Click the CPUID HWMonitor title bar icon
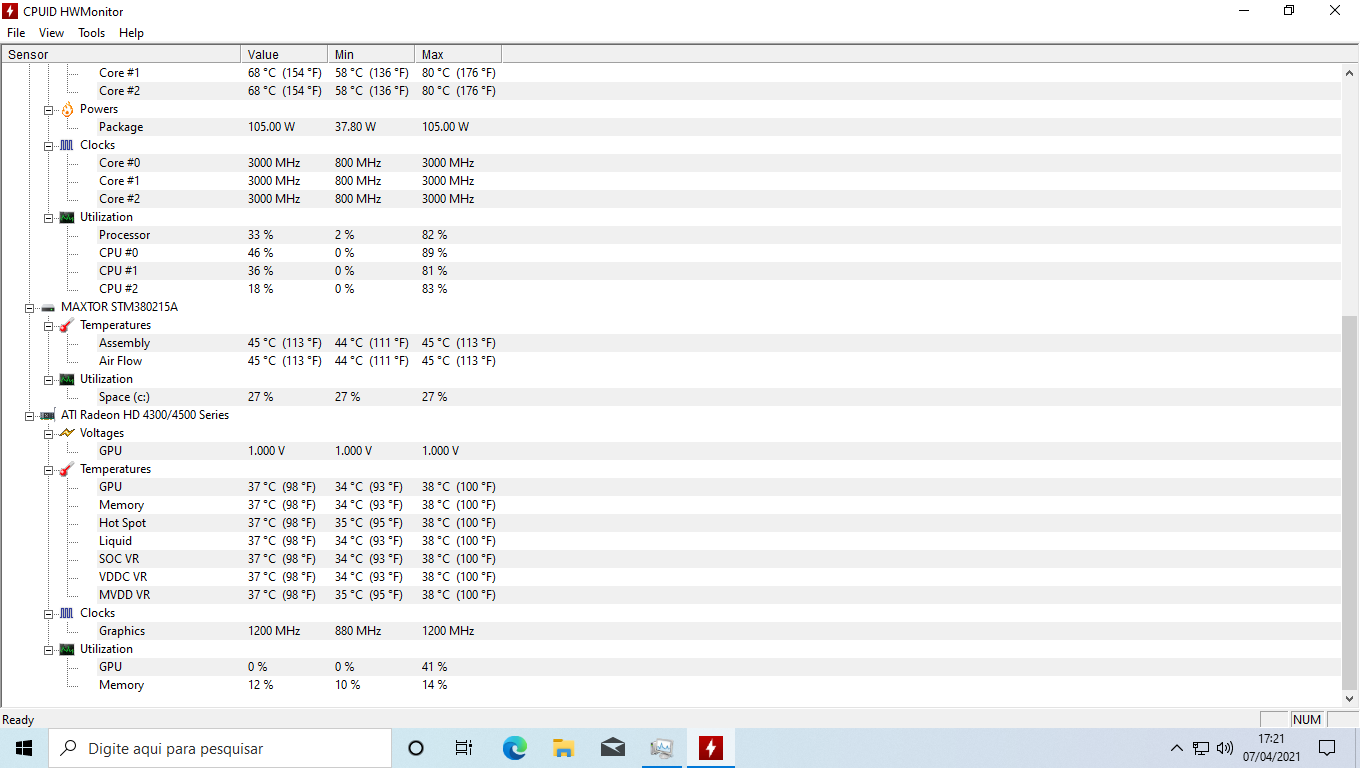 (x=11, y=11)
